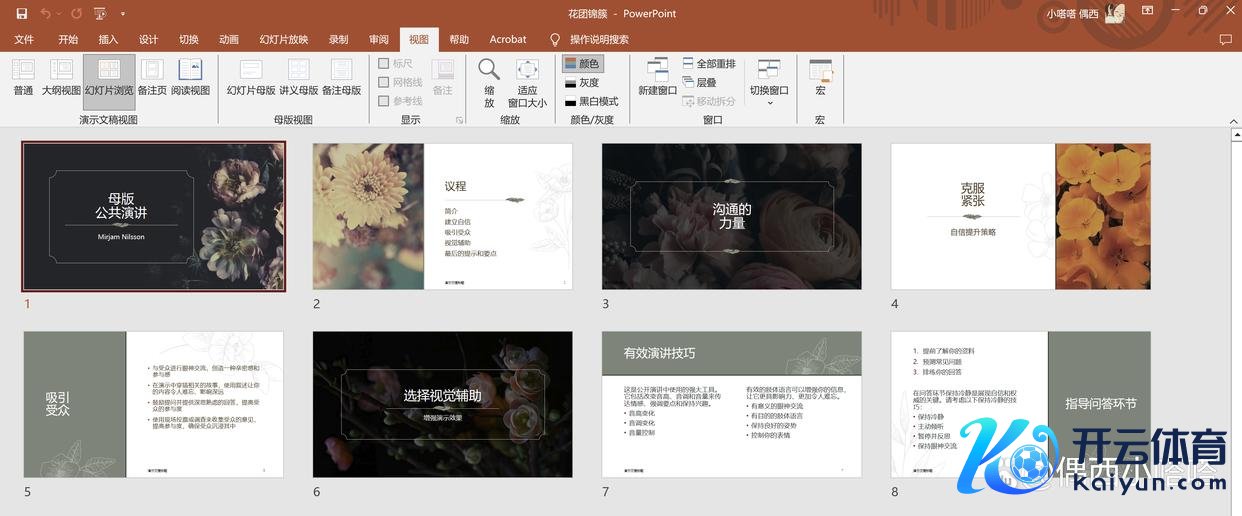The width and height of the screenshot is (1242, 516).
Task: Toggle the 网格线 gridlines checkbox
Action: coord(384,82)
